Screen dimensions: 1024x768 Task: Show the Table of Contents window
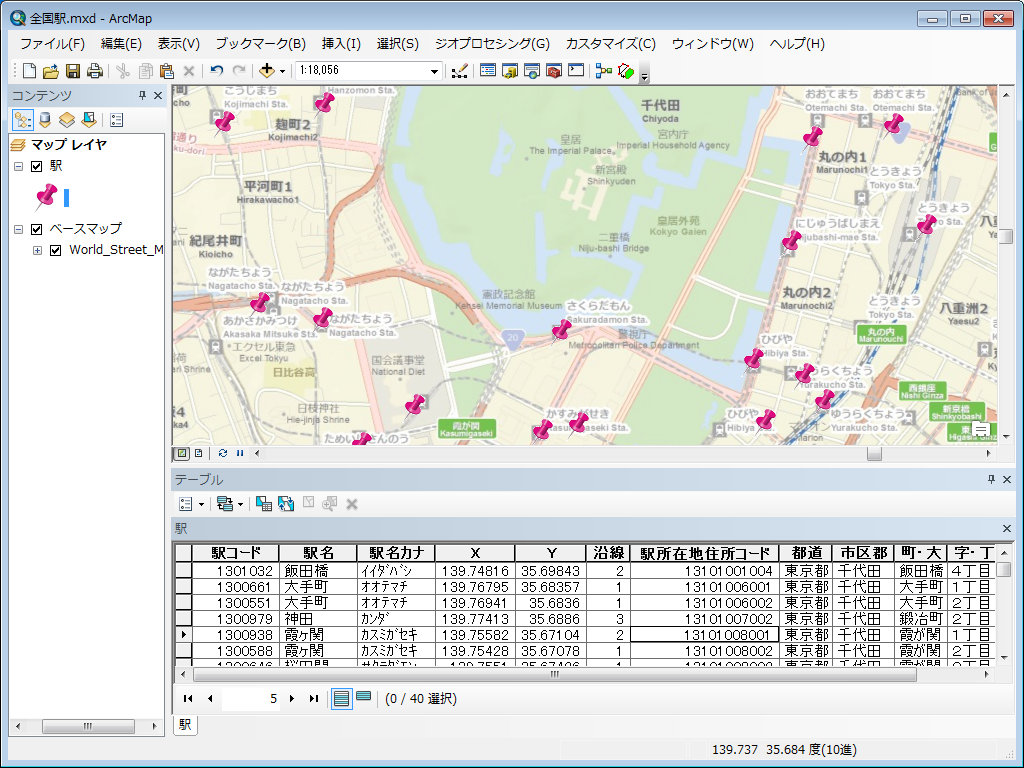[x=488, y=71]
